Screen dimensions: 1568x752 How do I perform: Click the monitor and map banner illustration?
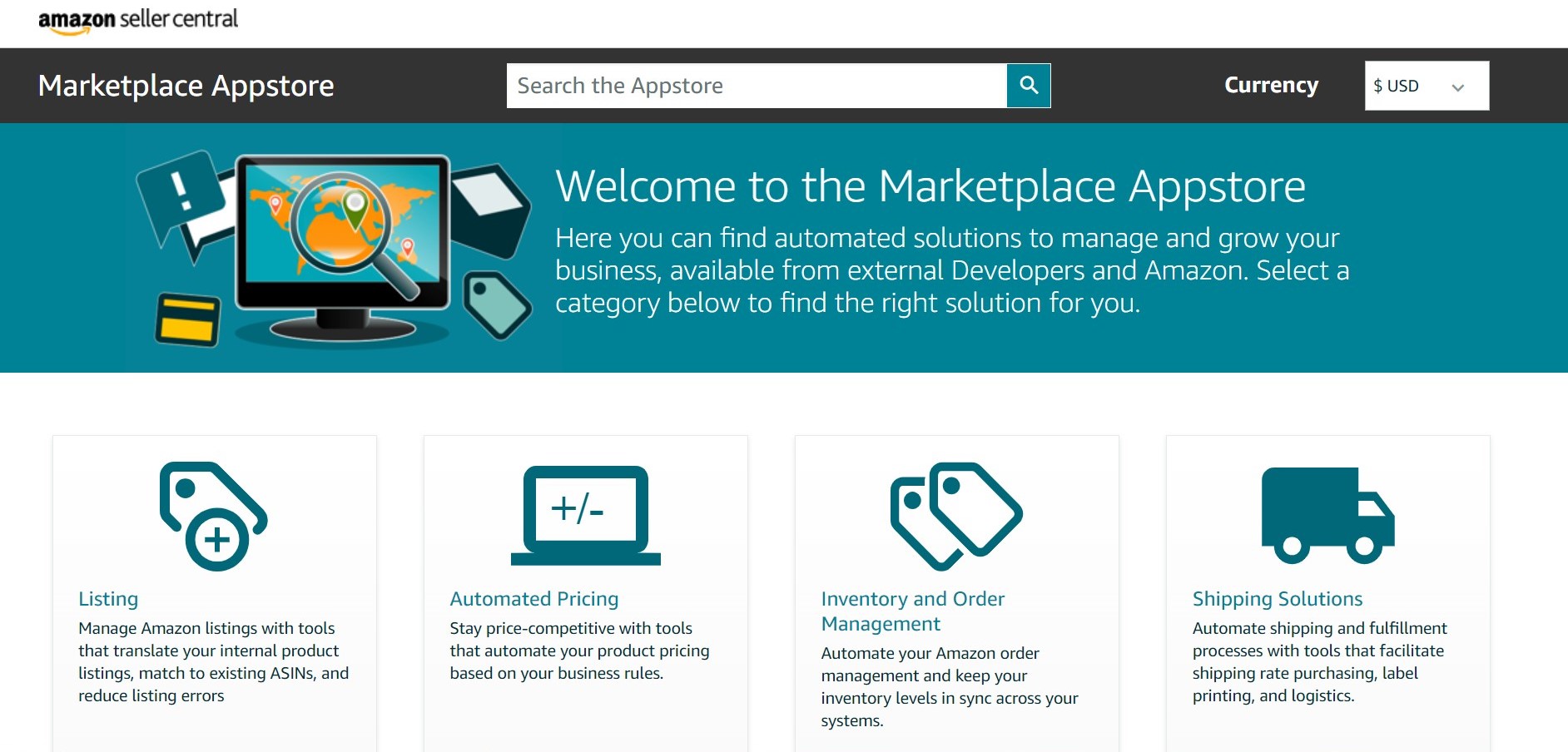[x=335, y=249]
